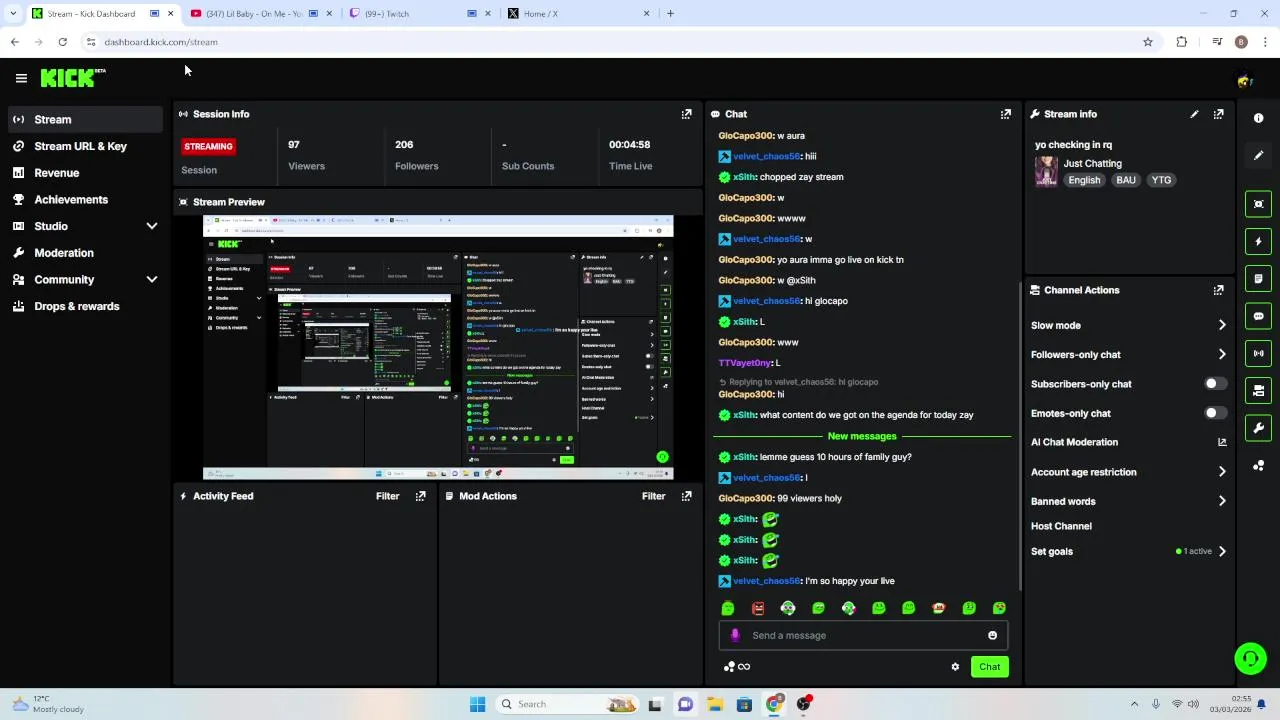
Task: Click the pencil icon in right sidebar
Action: (x=1258, y=155)
